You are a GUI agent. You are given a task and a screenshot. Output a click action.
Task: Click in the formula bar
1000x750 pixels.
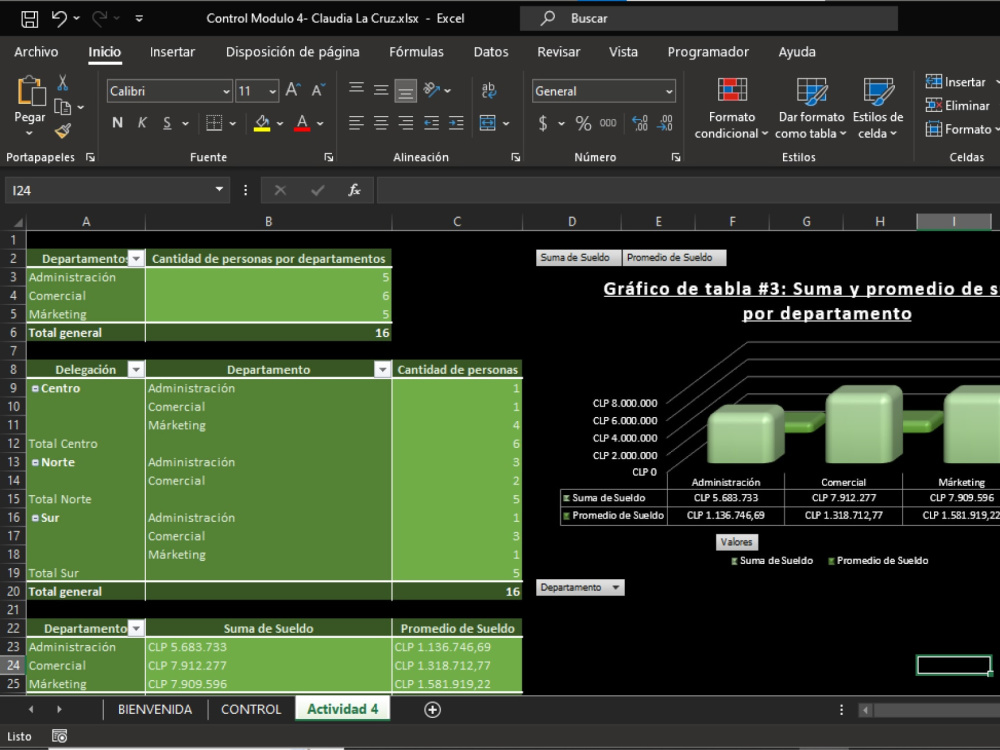[688, 190]
